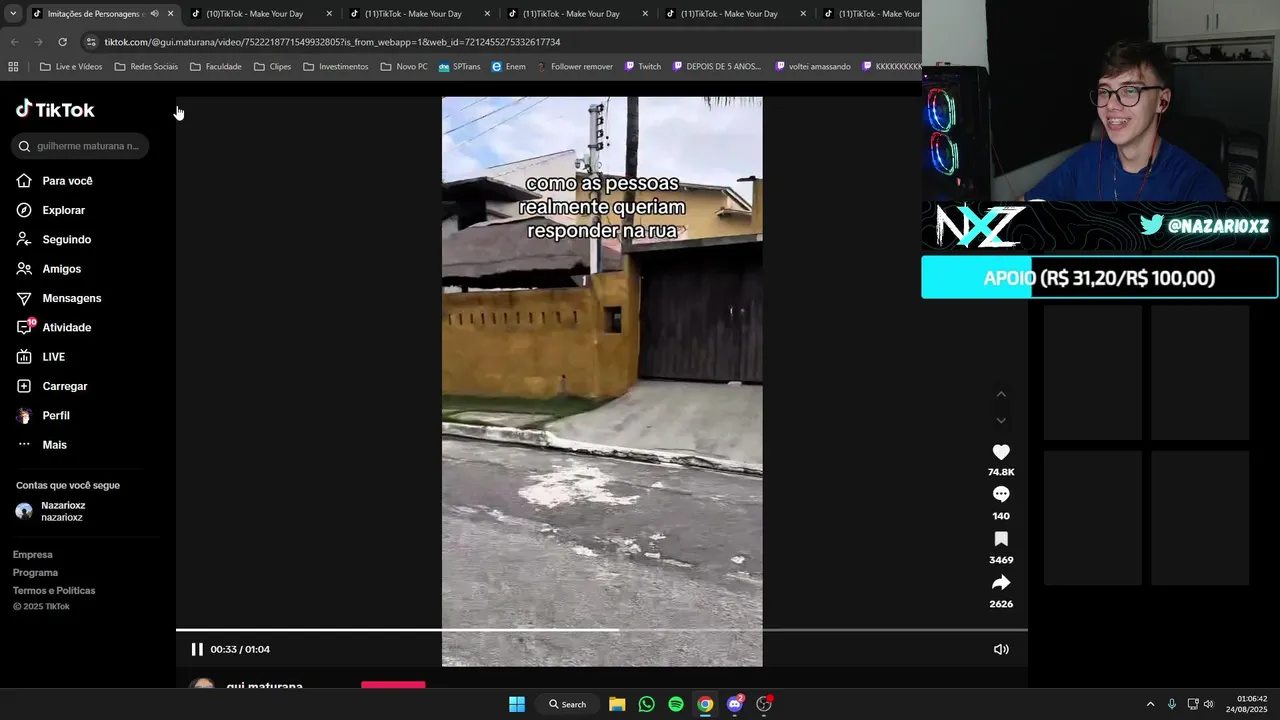Open comments showing 140

[1001, 494]
